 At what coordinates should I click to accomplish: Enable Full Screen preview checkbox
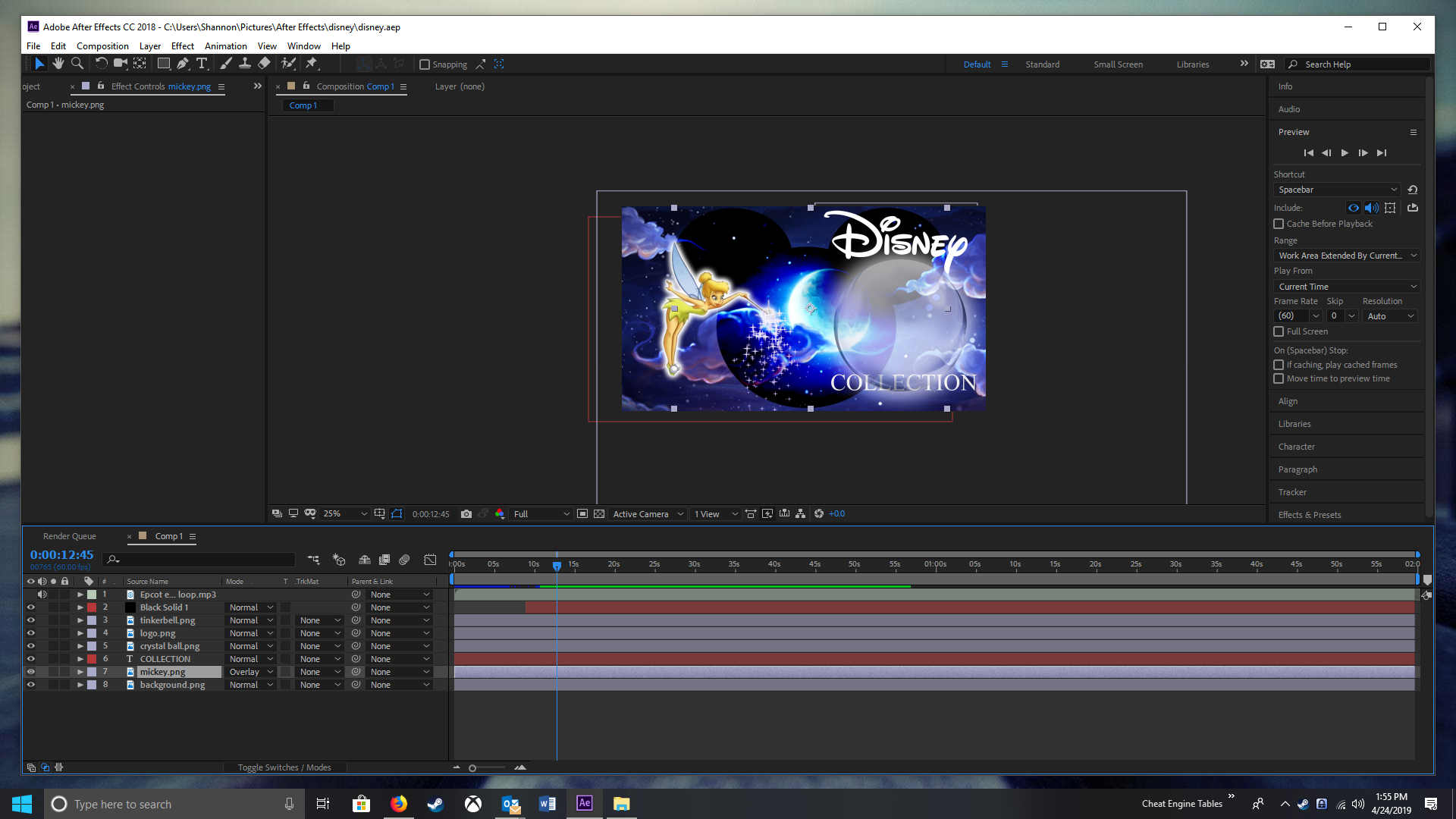tap(1279, 331)
